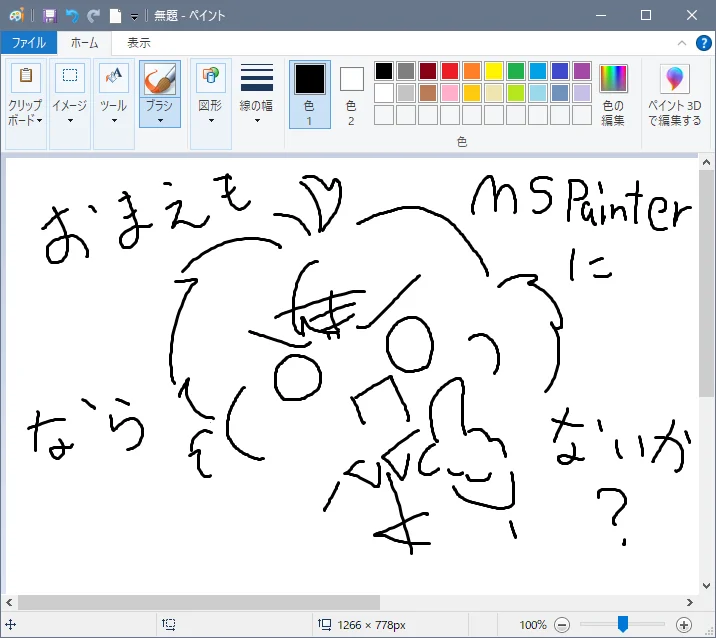Pick the turquoise blue color swatch
The image size is (716, 638).
[538, 71]
